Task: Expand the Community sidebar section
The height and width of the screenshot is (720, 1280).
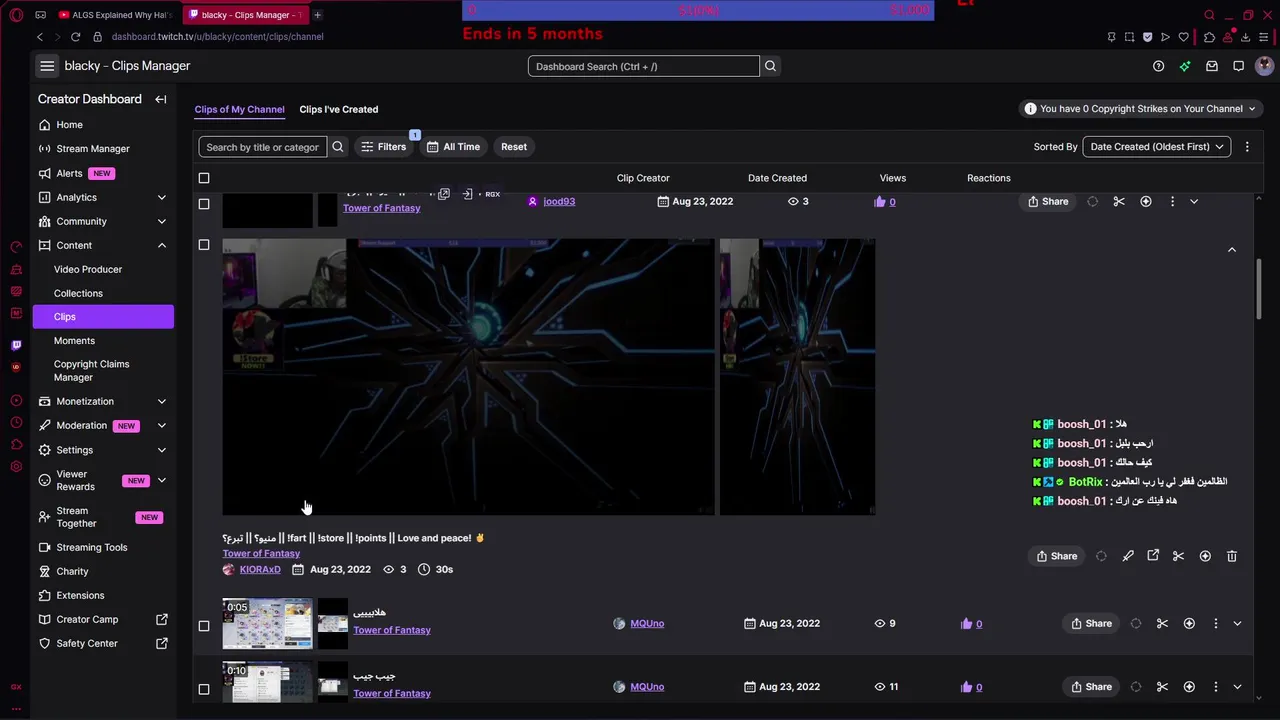Action: (x=161, y=221)
